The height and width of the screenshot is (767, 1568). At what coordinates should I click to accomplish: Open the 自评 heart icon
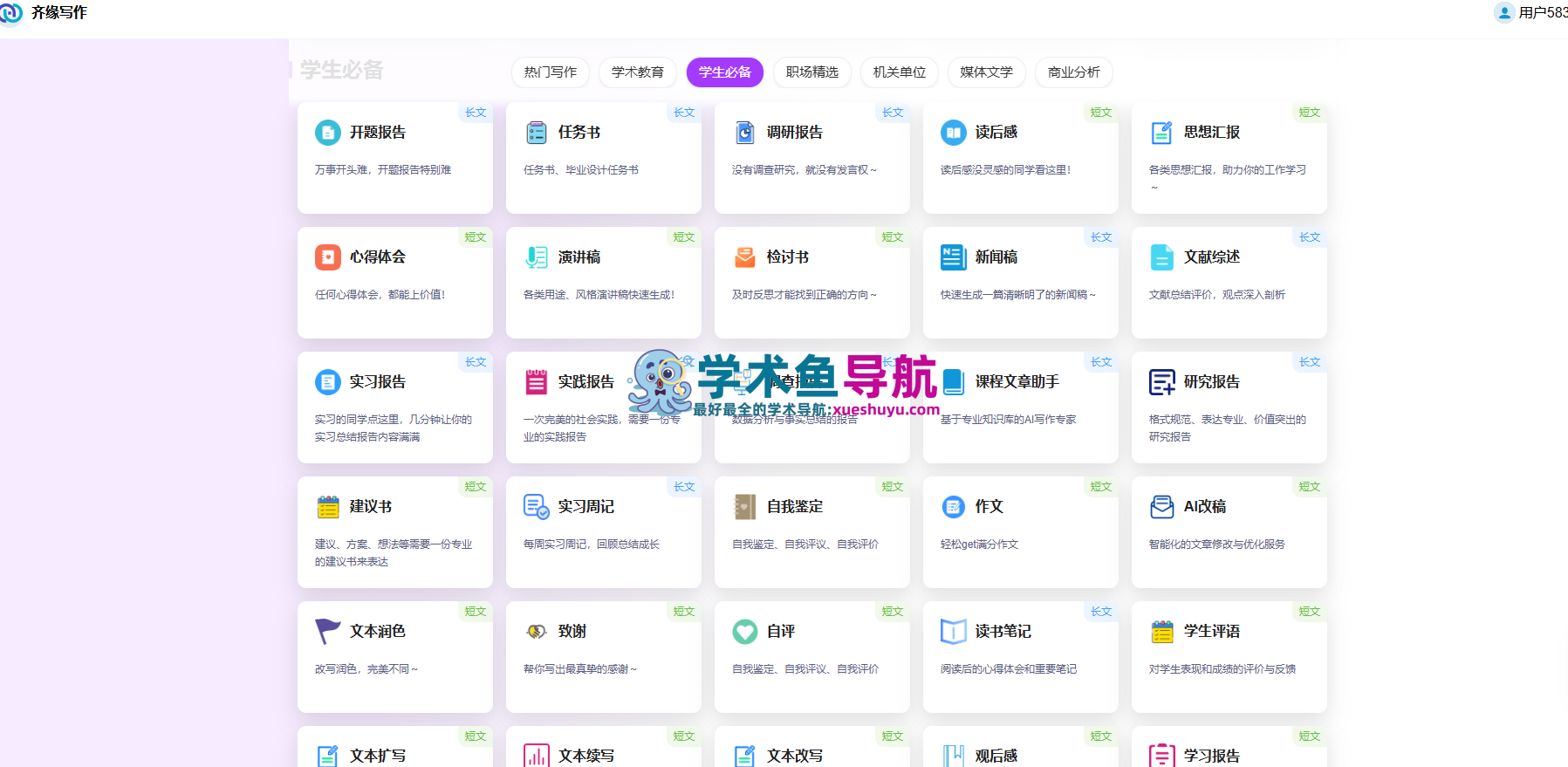(x=745, y=632)
